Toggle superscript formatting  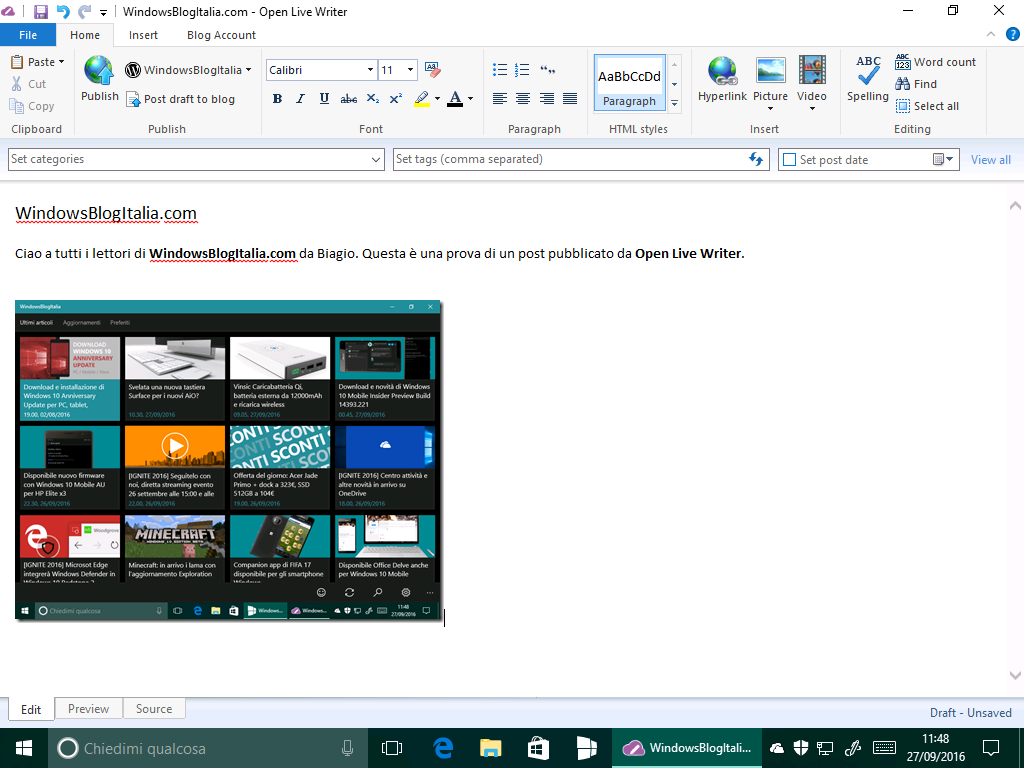click(x=396, y=99)
